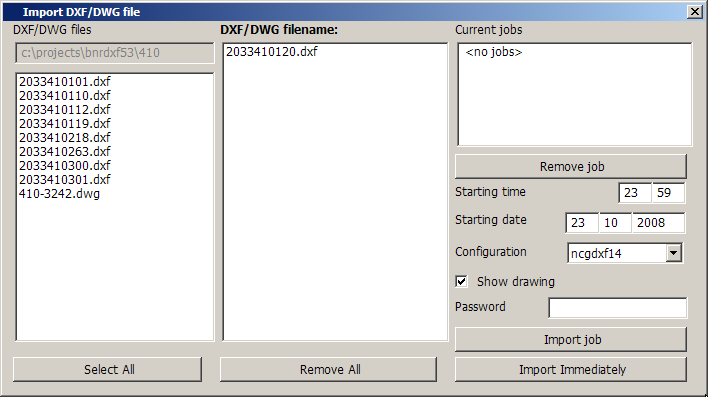Close the Import DXF/DWG file dialog
Screen dimensions: 708x397
(x=694, y=11)
